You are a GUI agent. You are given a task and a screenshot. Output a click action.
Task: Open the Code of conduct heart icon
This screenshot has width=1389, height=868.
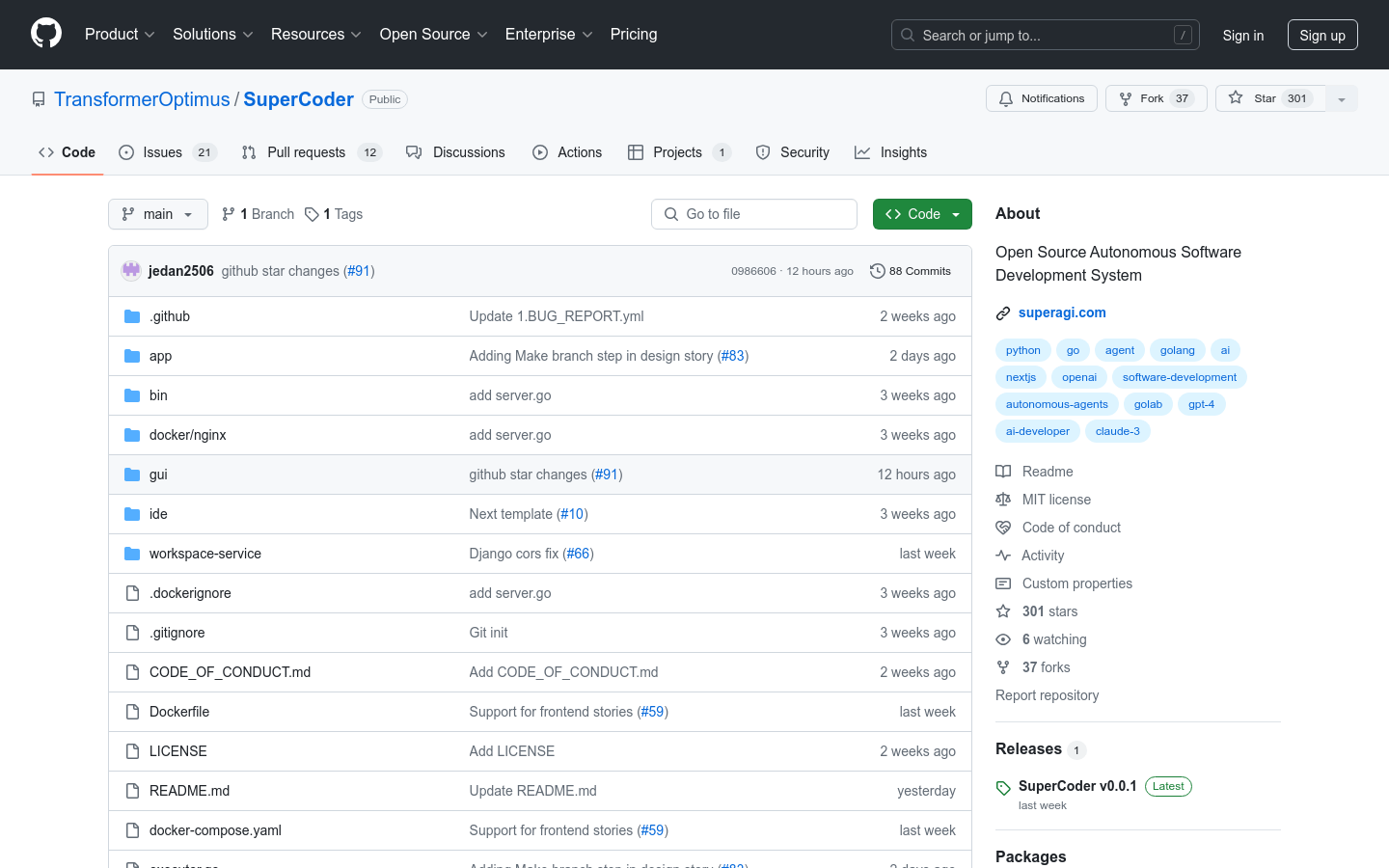[1003, 528]
